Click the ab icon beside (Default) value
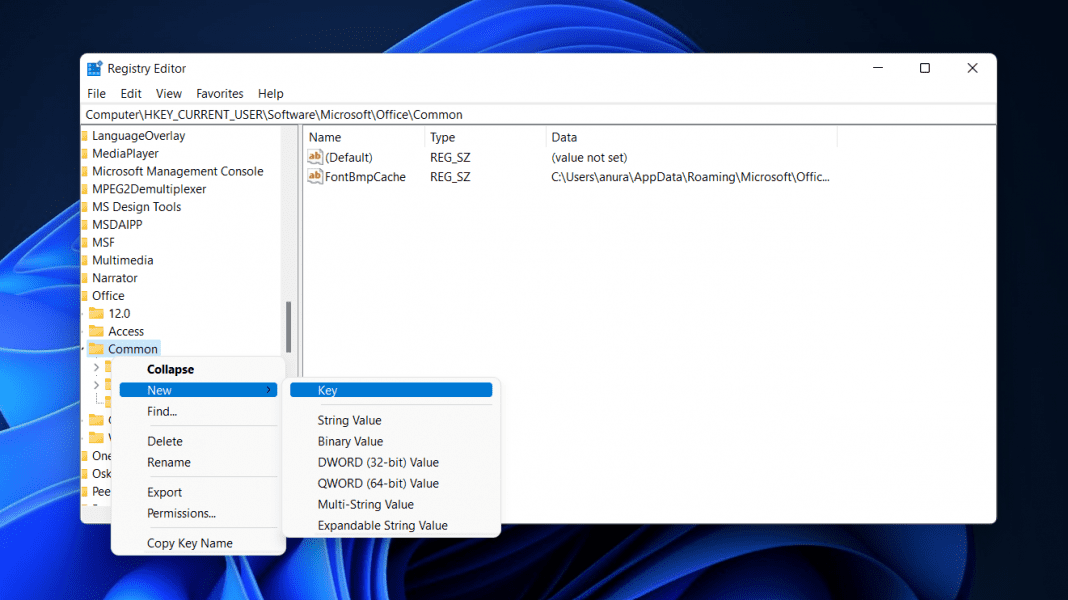This screenshot has height=600, width=1068. 315,157
